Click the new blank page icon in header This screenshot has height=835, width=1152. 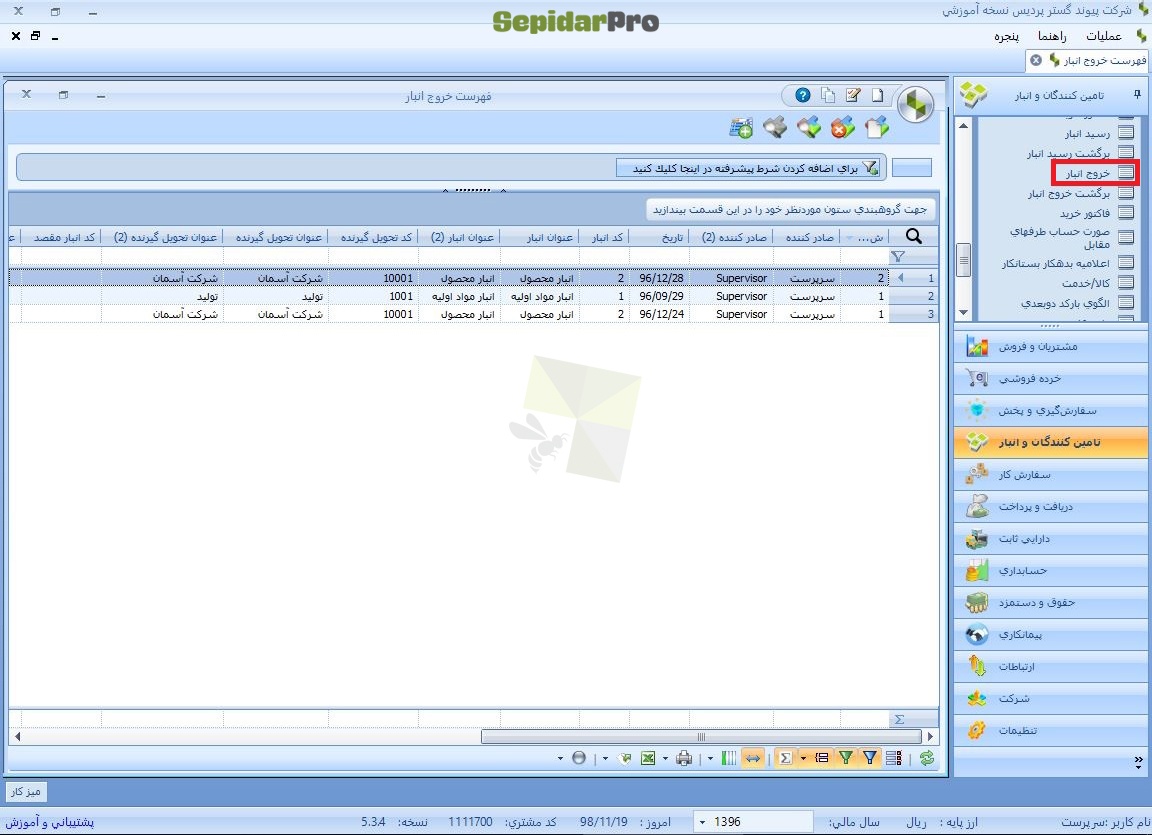(x=877, y=95)
